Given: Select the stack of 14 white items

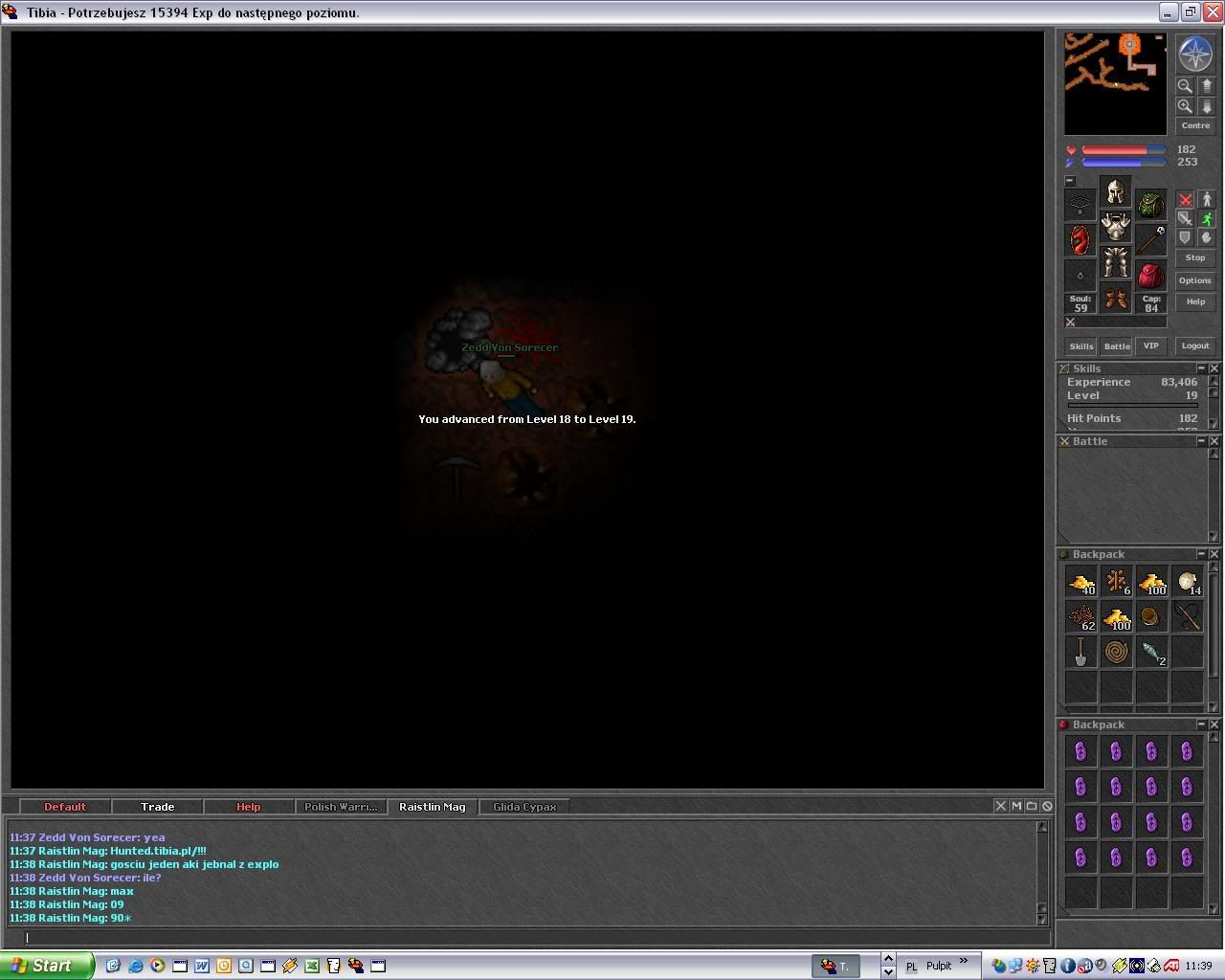Looking at the screenshot, I should [x=1188, y=582].
